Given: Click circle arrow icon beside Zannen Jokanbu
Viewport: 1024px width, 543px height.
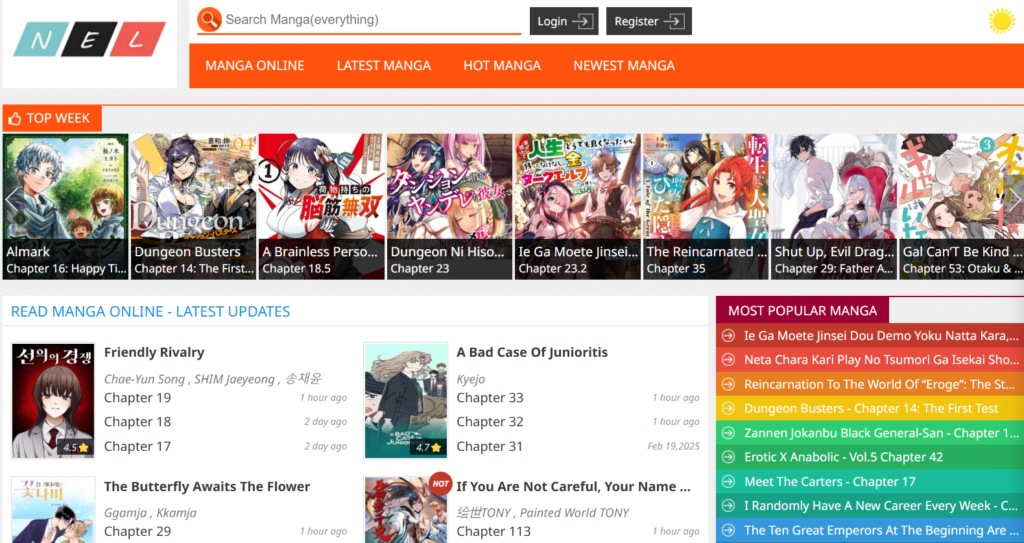Looking at the screenshot, I should click(x=728, y=433).
